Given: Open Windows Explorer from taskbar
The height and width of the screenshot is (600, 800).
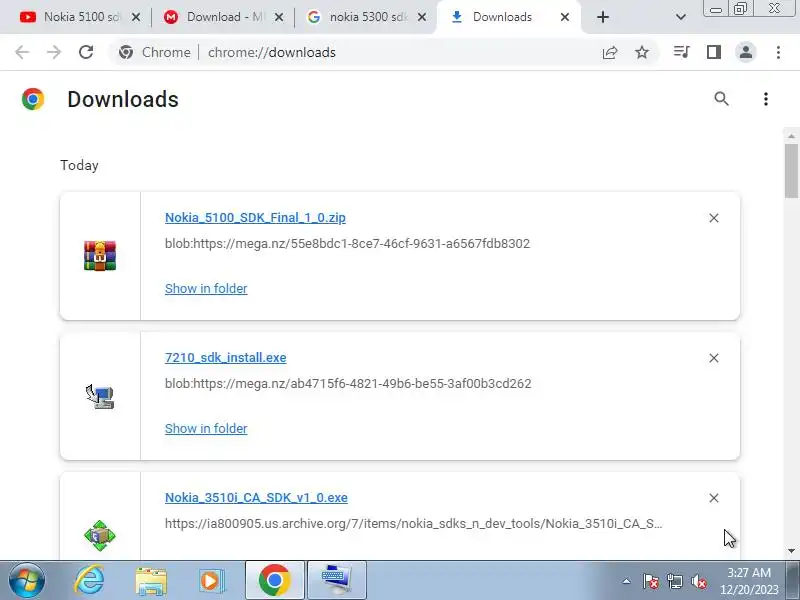Looking at the screenshot, I should point(151,582).
